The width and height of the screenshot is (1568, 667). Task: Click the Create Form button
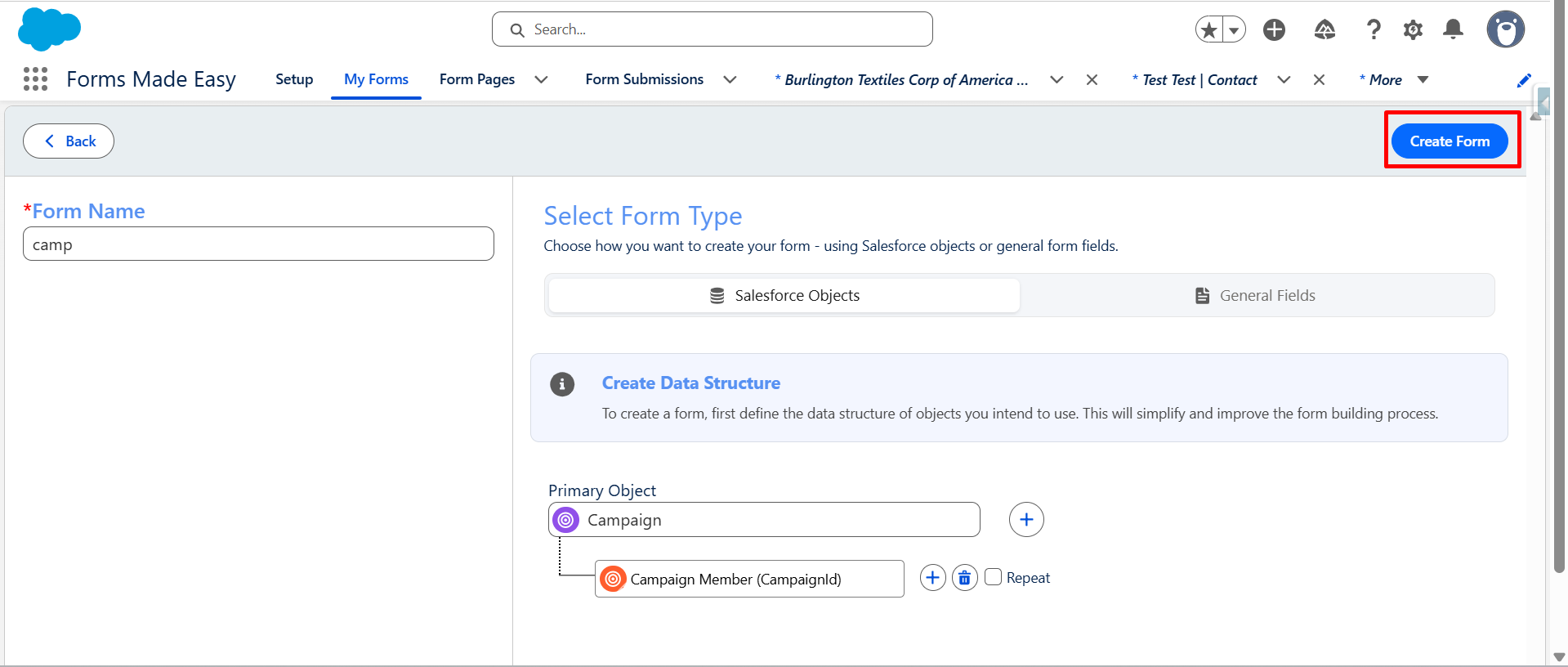[x=1449, y=141]
